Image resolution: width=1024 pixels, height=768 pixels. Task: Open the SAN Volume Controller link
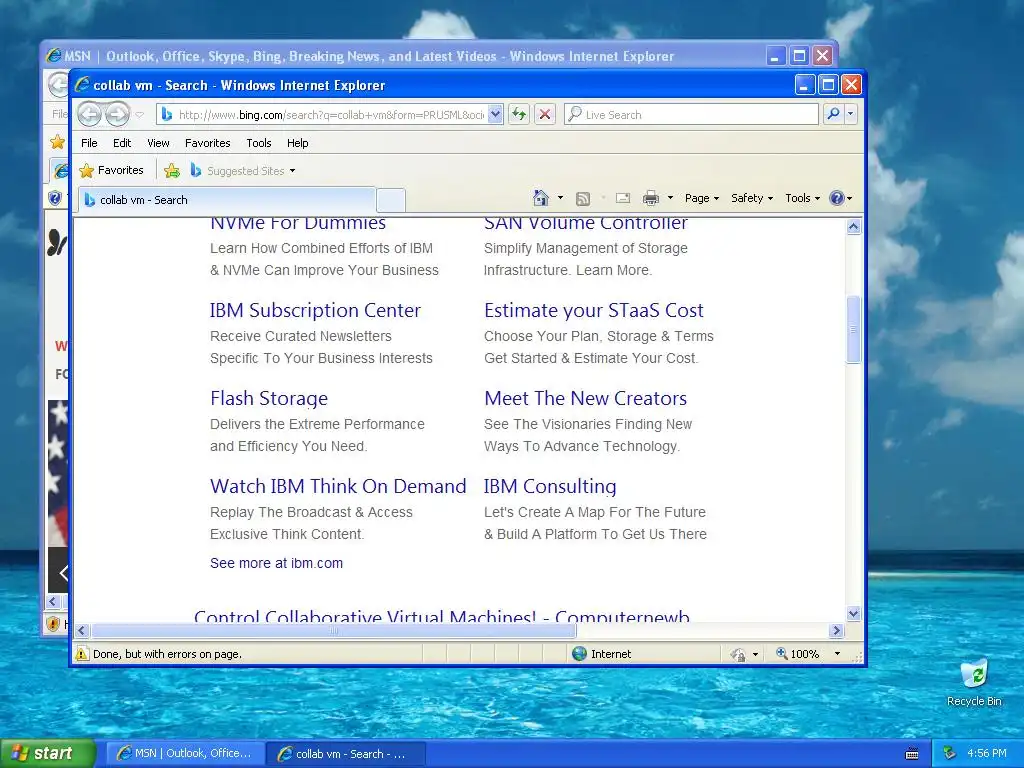point(586,223)
